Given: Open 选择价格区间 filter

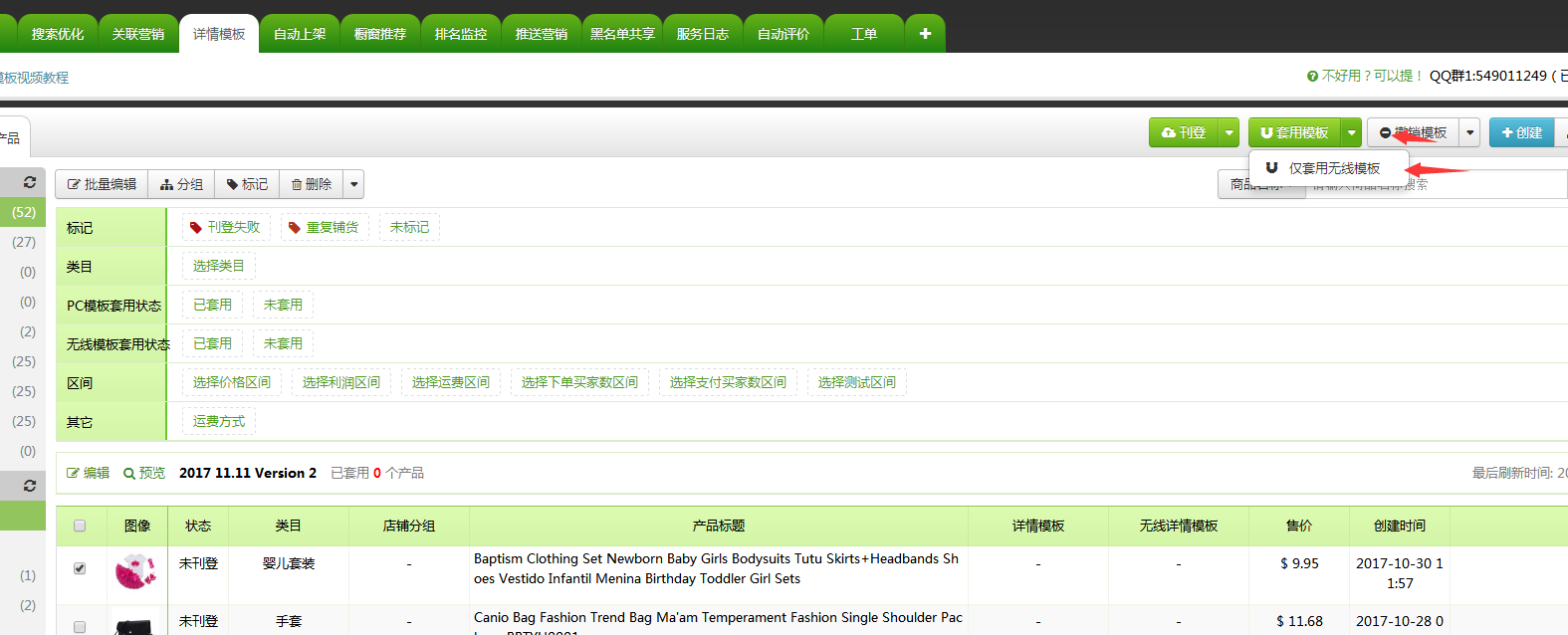Looking at the screenshot, I should (x=232, y=382).
